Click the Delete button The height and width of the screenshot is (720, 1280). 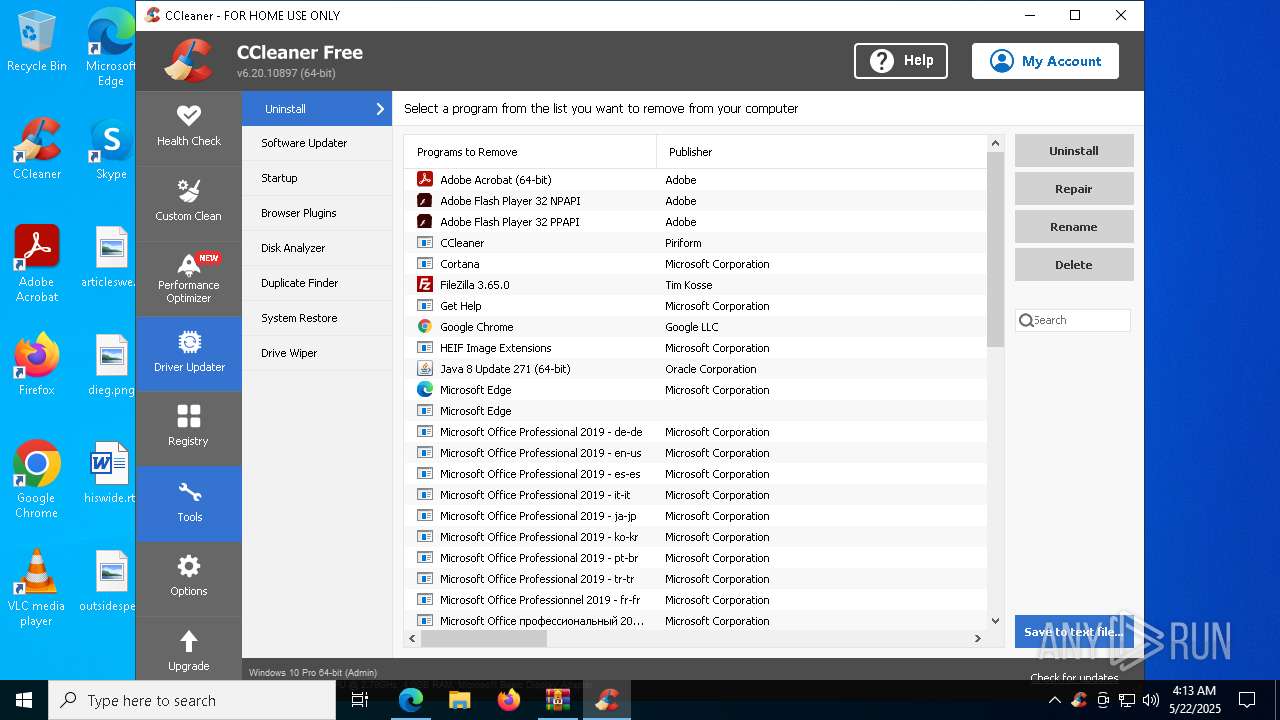click(x=1074, y=265)
